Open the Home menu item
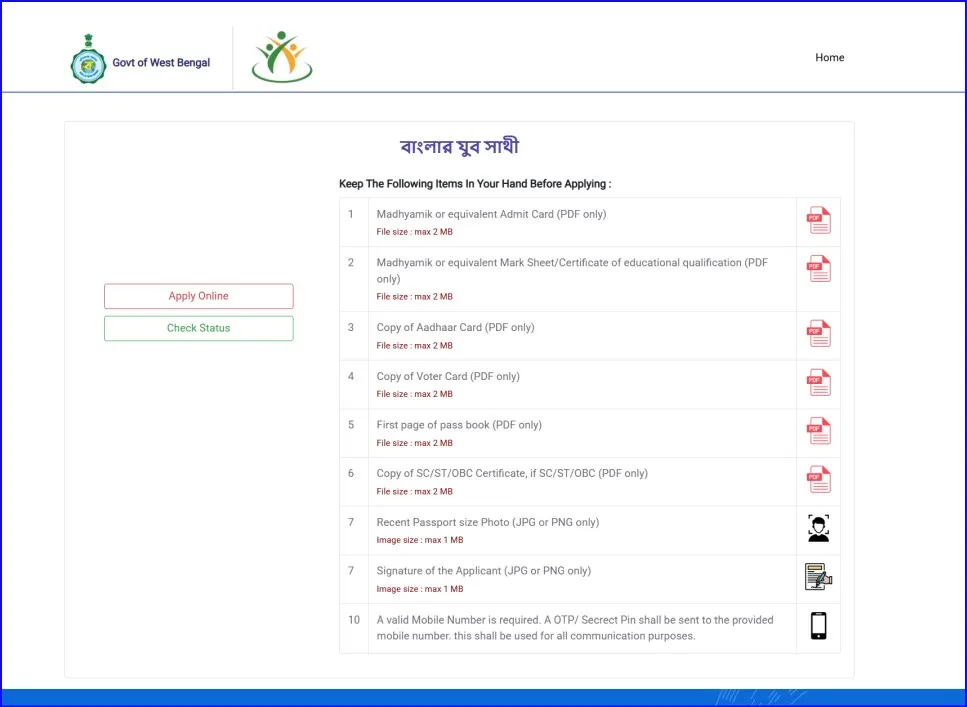The height and width of the screenshot is (707, 967). 829,57
